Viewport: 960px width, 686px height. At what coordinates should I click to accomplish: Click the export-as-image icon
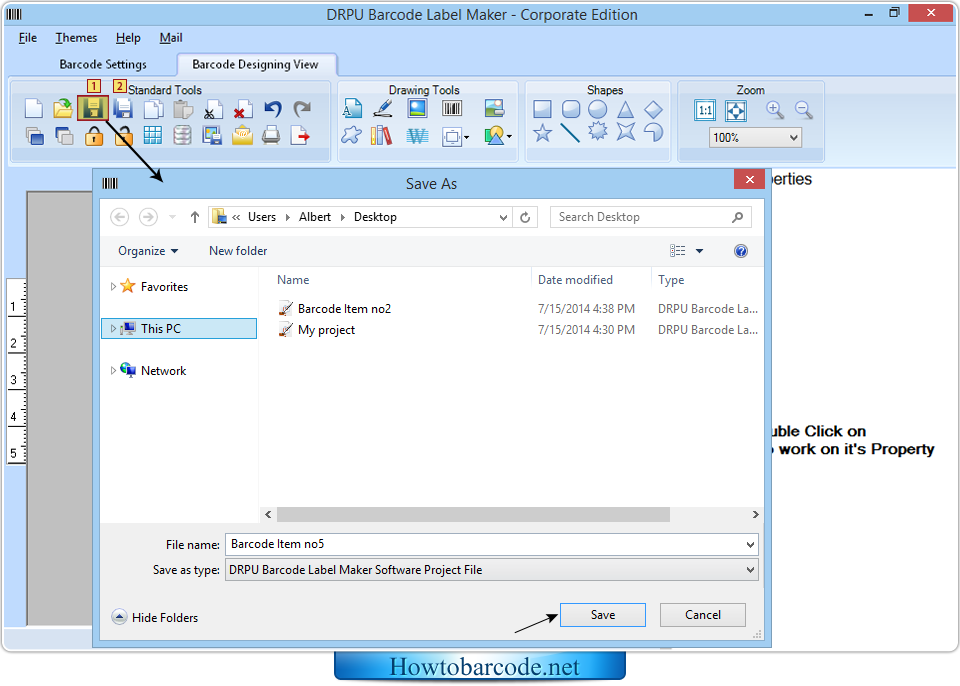[x=212, y=135]
